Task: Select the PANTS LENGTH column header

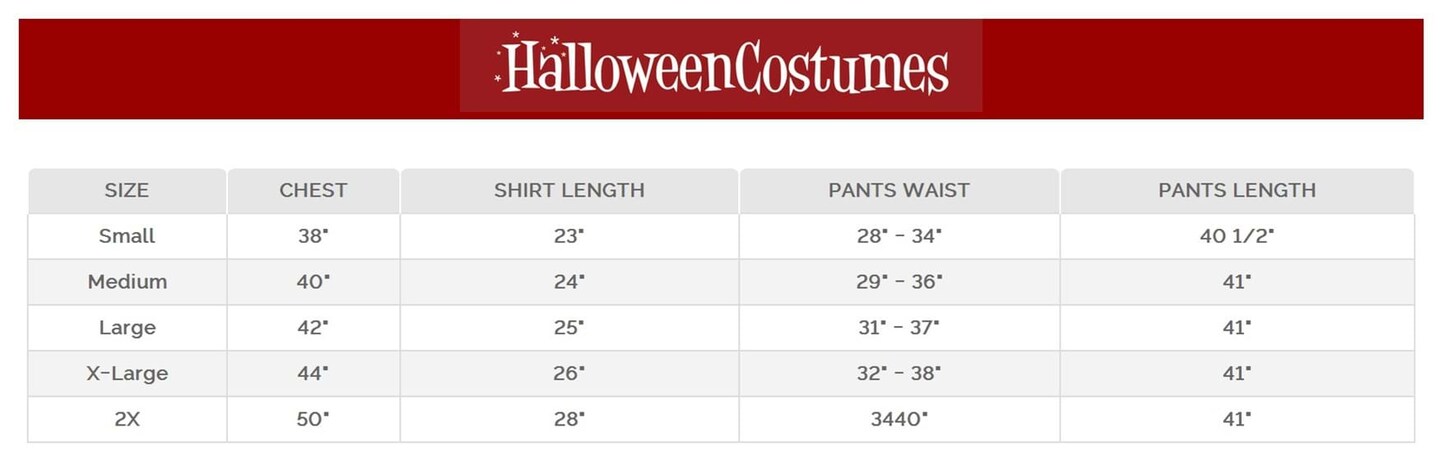Action: [x=1237, y=190]
